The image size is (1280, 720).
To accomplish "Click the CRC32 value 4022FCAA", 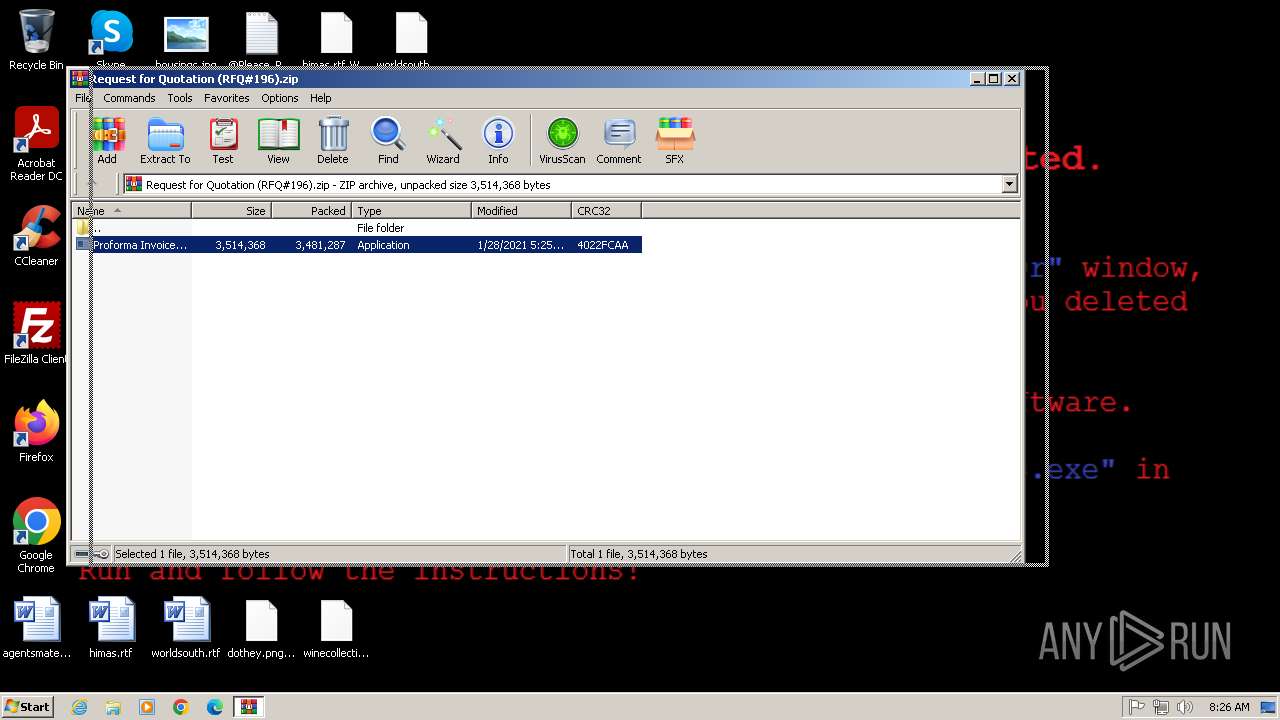I will [603, 245].
